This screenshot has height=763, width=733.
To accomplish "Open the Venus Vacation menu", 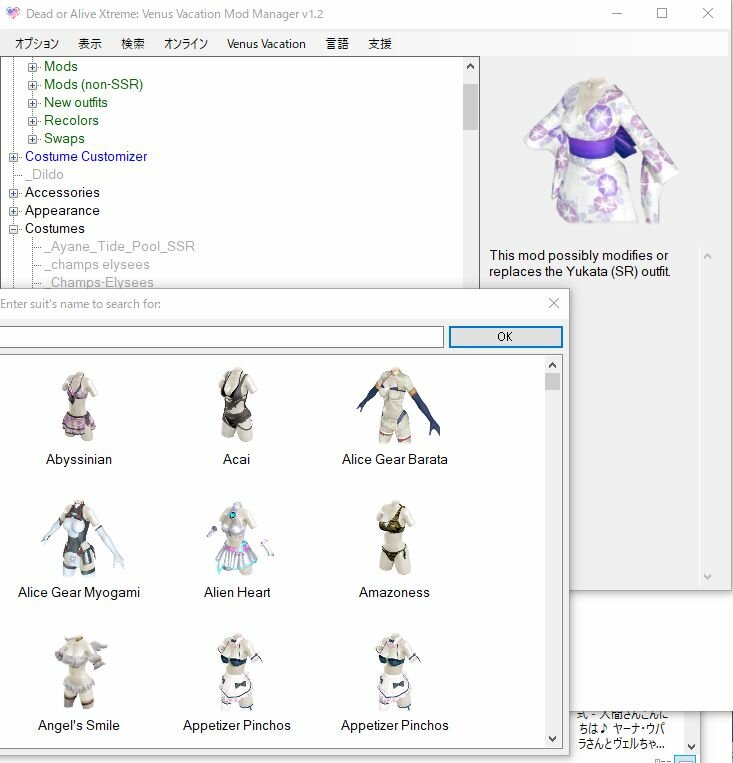I will [x=266, y=44].
